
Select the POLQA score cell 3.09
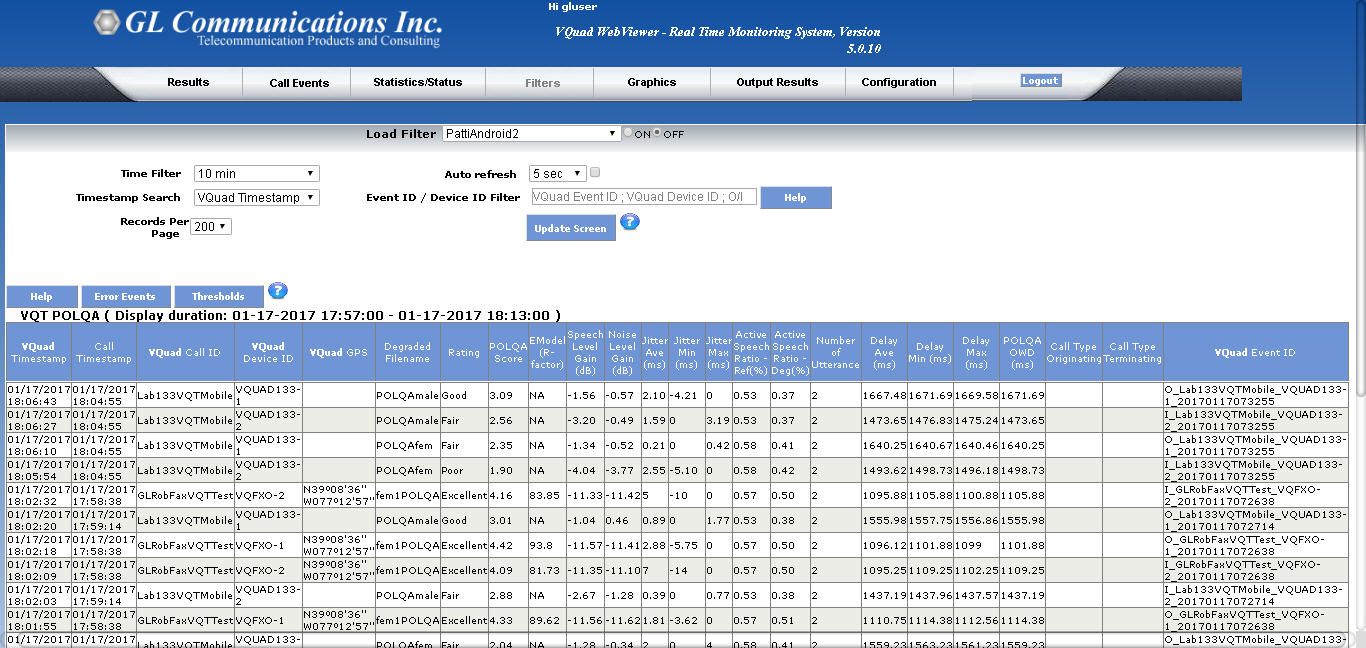pos(508,396)
